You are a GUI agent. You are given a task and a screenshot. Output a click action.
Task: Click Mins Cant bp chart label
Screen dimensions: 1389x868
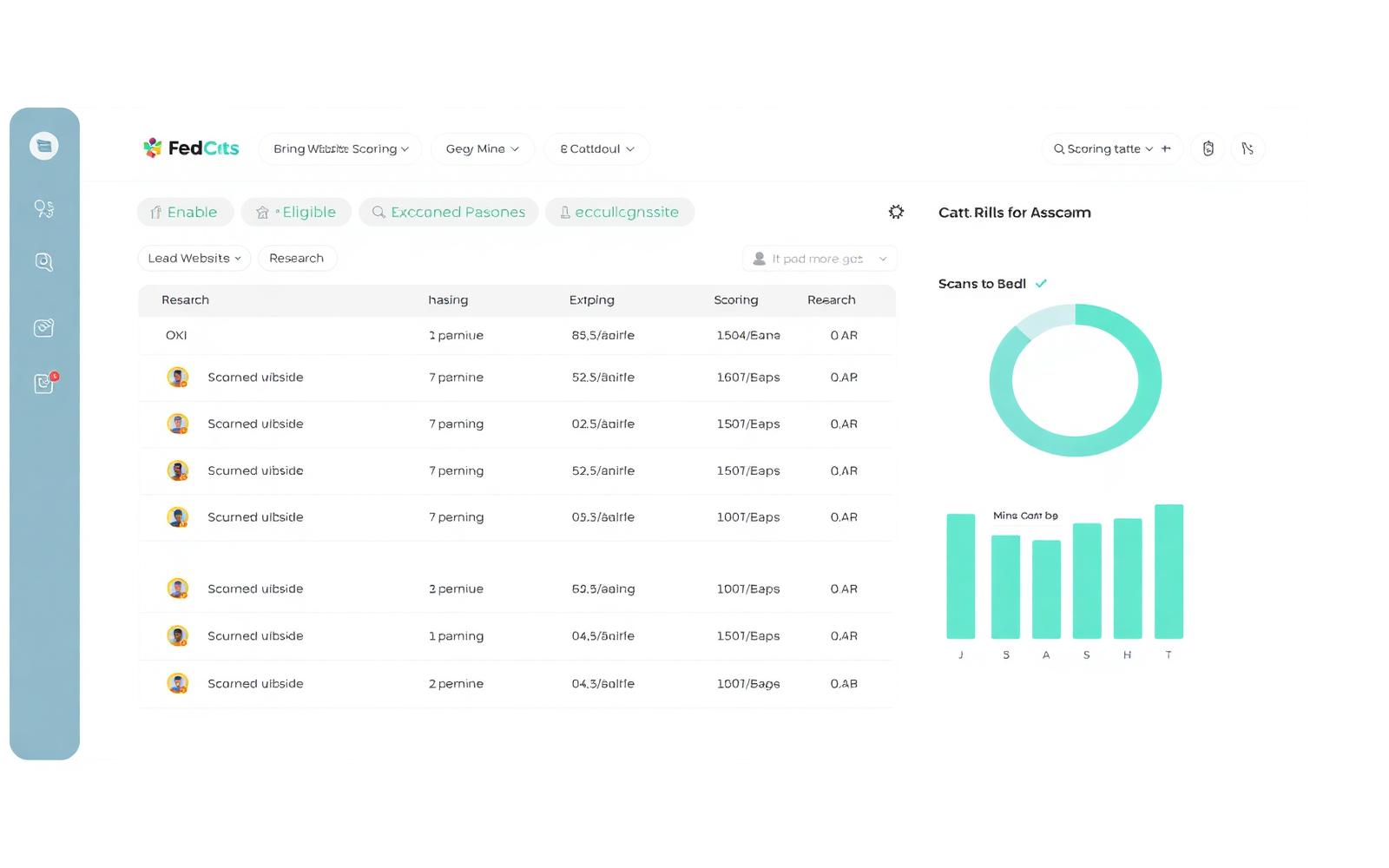tap(1025, 516)
